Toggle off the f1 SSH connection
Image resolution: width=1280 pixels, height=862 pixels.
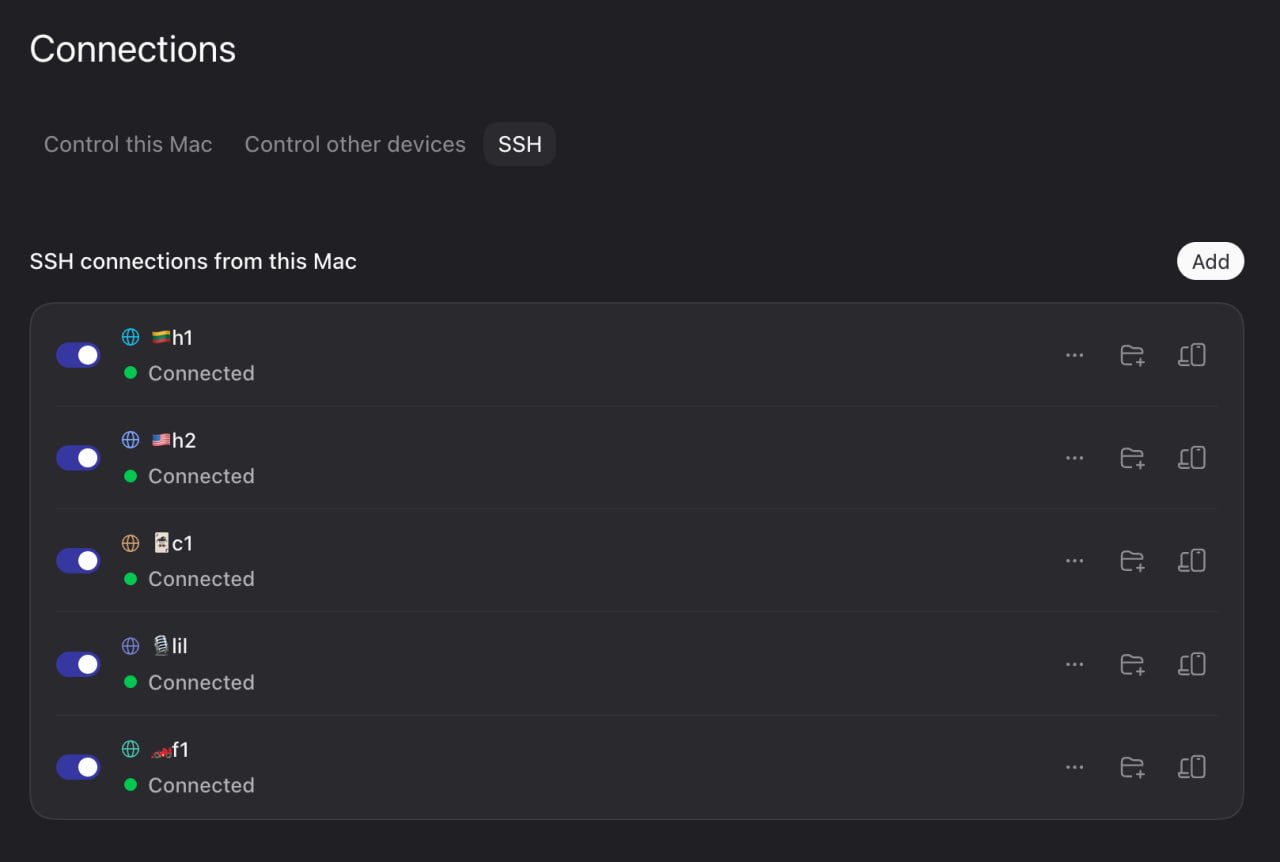(x=78, y=767)
